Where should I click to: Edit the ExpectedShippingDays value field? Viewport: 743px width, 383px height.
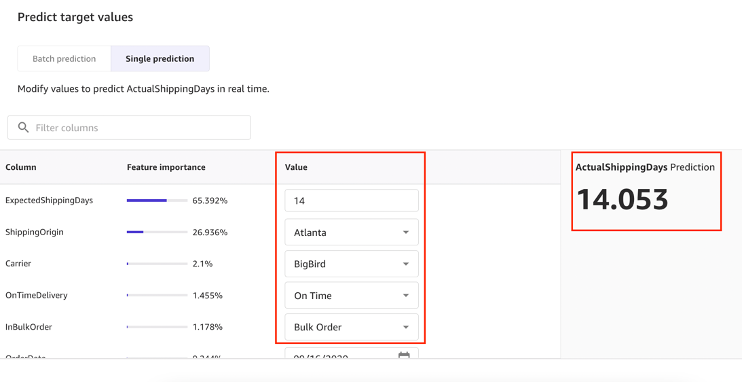click(352, 201)
